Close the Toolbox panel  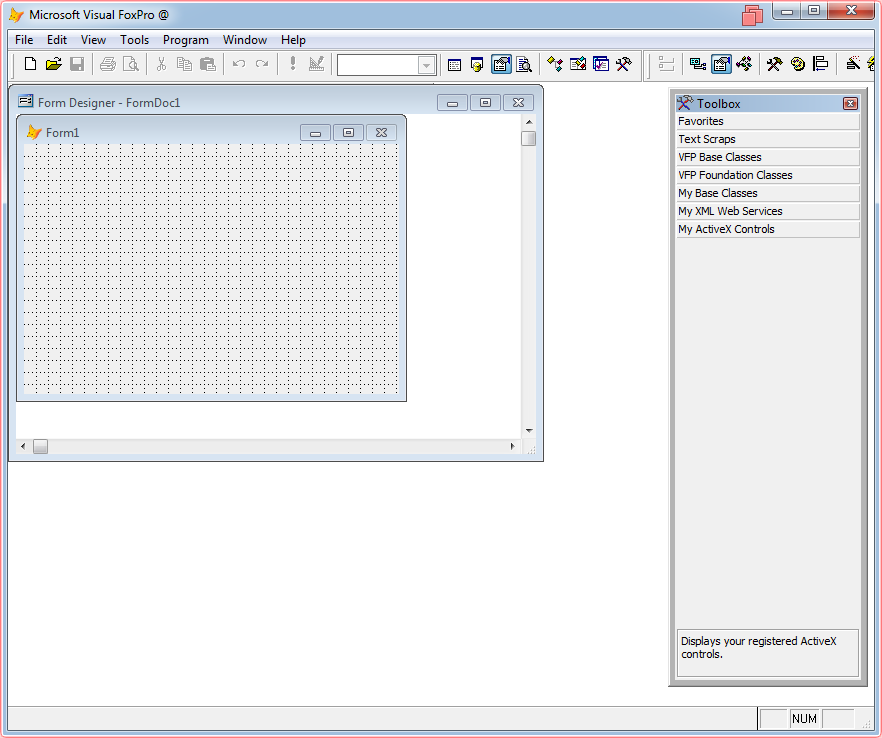click(x=850, y=104)
